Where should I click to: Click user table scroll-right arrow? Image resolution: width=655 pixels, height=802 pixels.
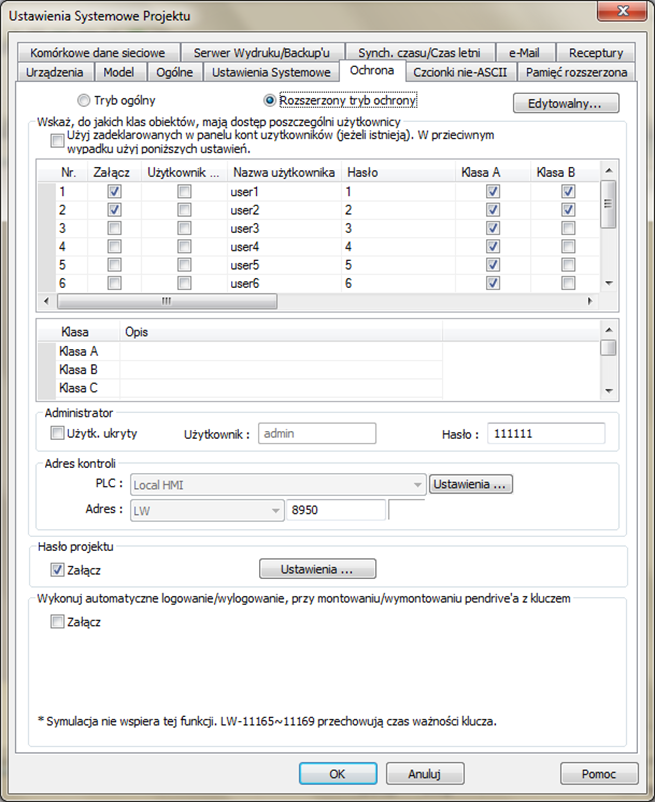point(590,301)
